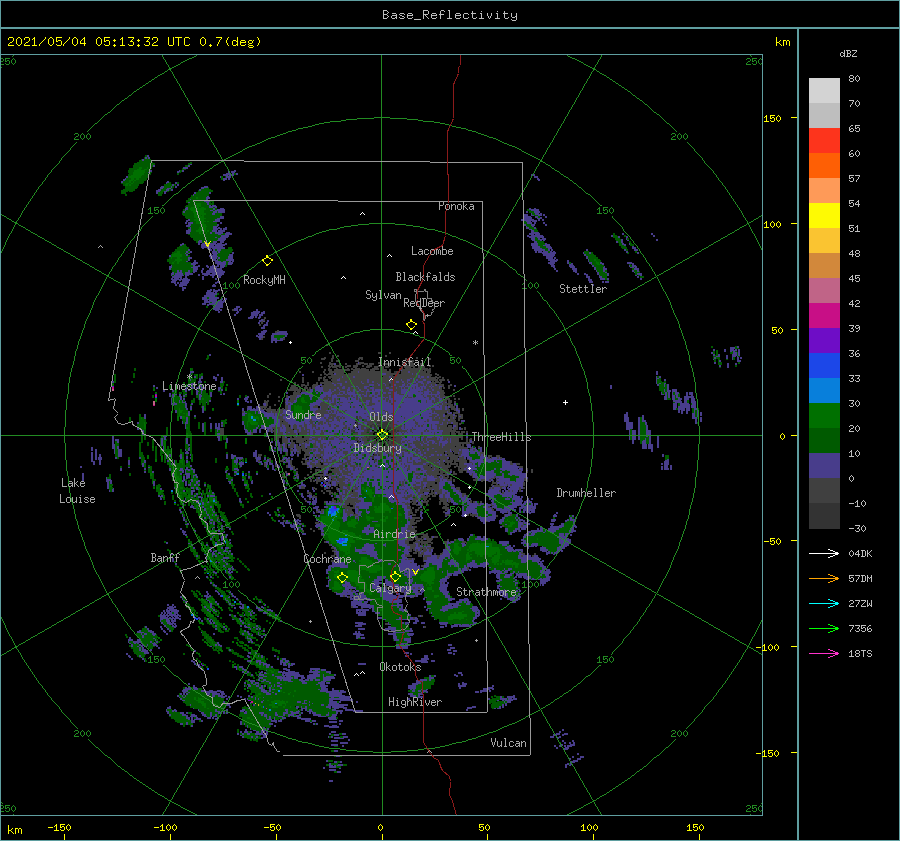900x841 pixels.
Task: Click the light gray 80 dBZ swatch
Action: 824,90
